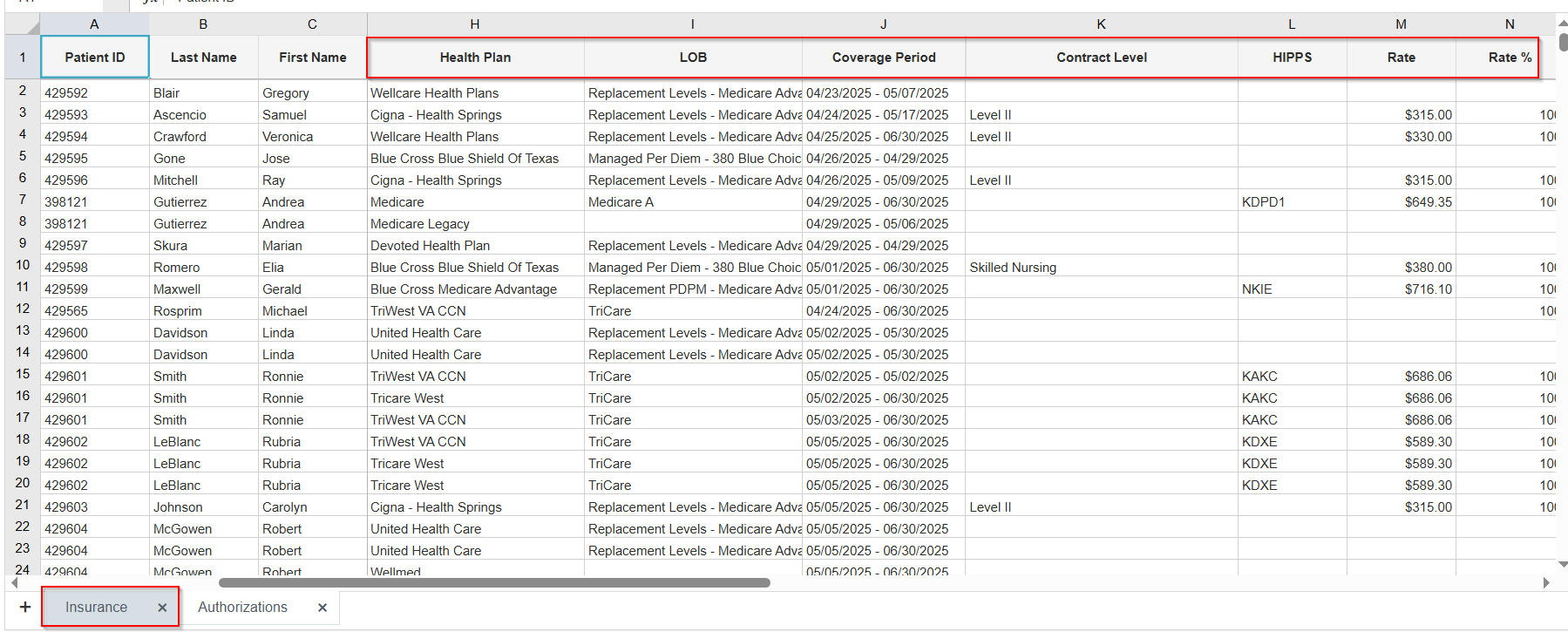Select the Patient ID header cell
The width and height of the screenshot is (1568, 632).
coord(95,58)
